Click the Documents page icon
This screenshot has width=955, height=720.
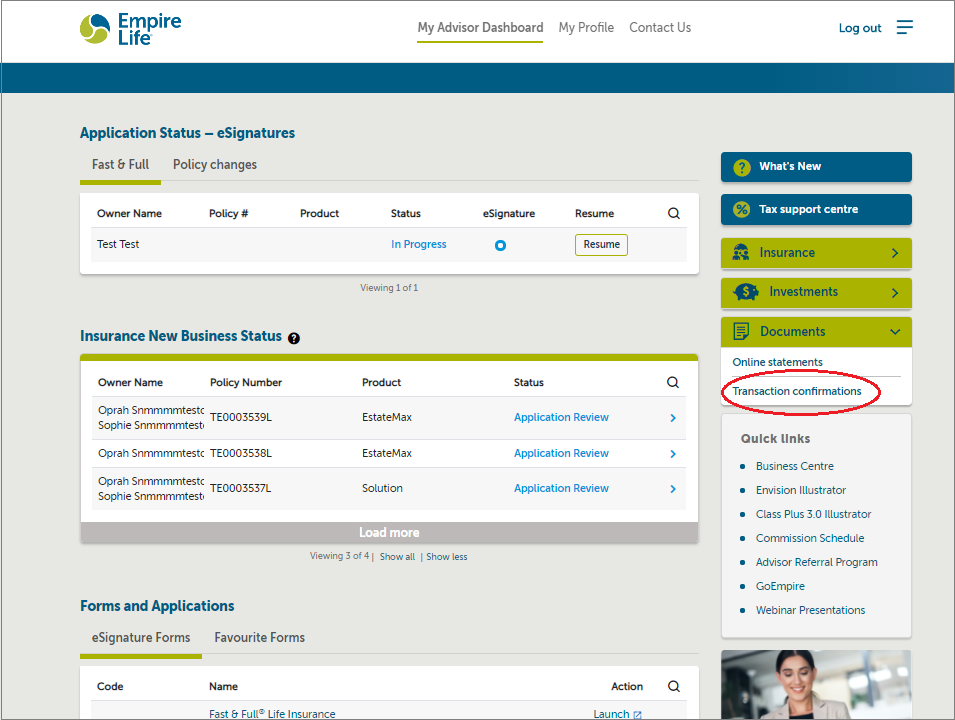741,331
